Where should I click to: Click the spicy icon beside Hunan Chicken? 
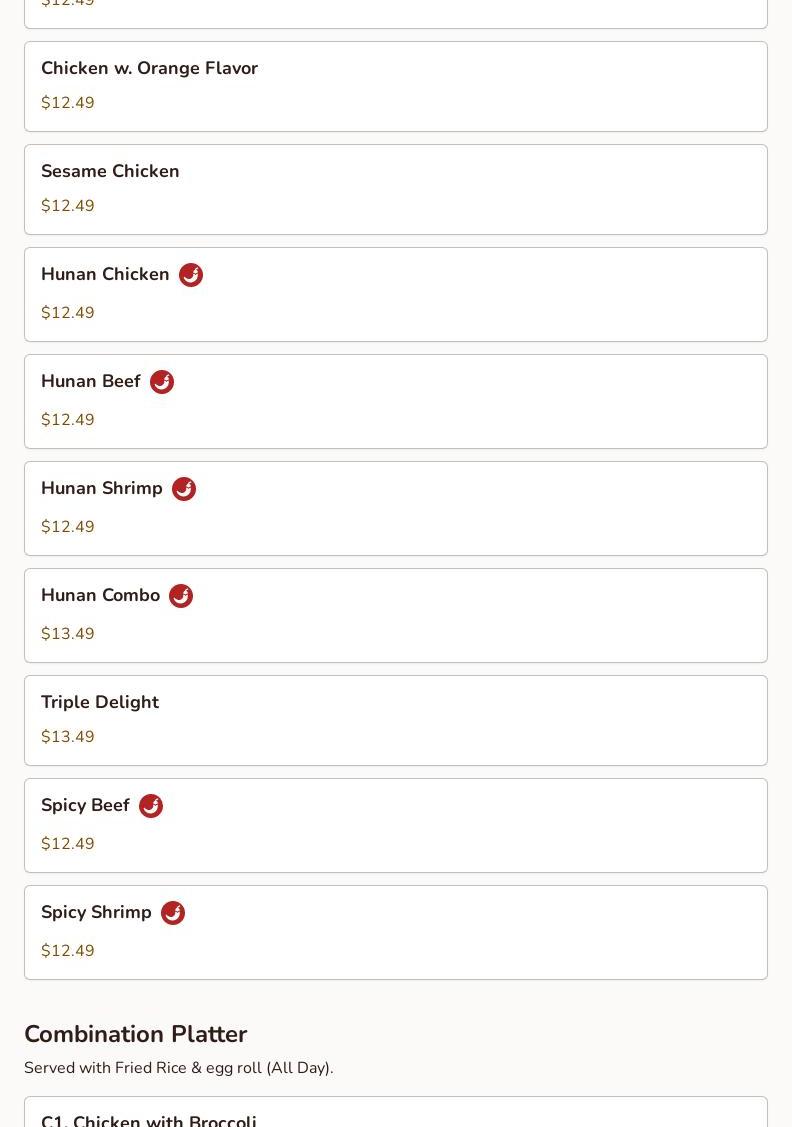(191, 275)
